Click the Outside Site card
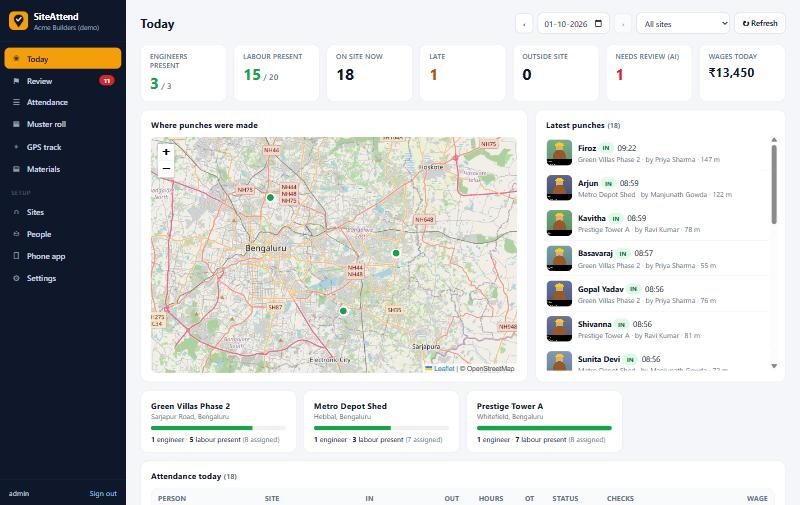 tap(556, 72)
